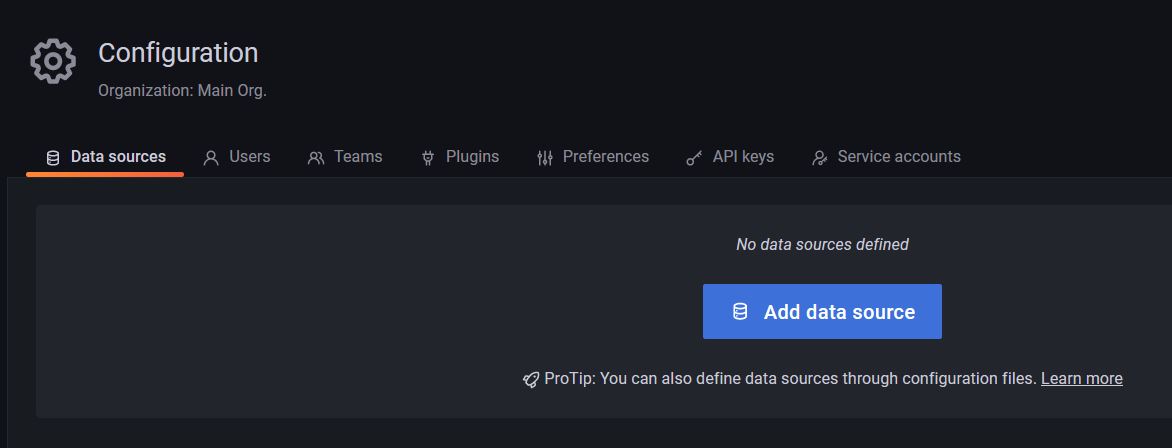Screen dimensions: 1172x448
Task: Click the key icon beside API keys
Action: tap(694, 158)
